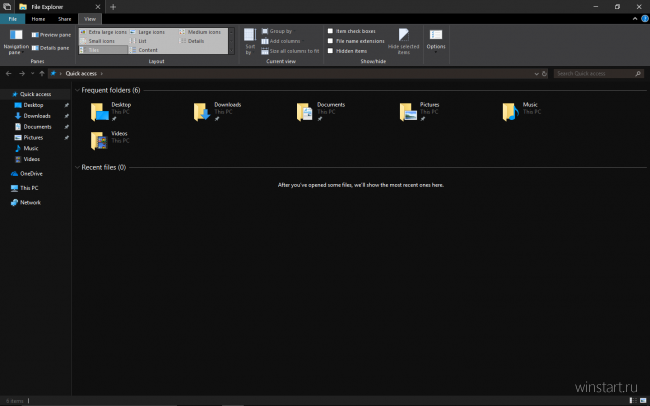Select the Details layout option

pyautogui.click(x=195, y=41)
